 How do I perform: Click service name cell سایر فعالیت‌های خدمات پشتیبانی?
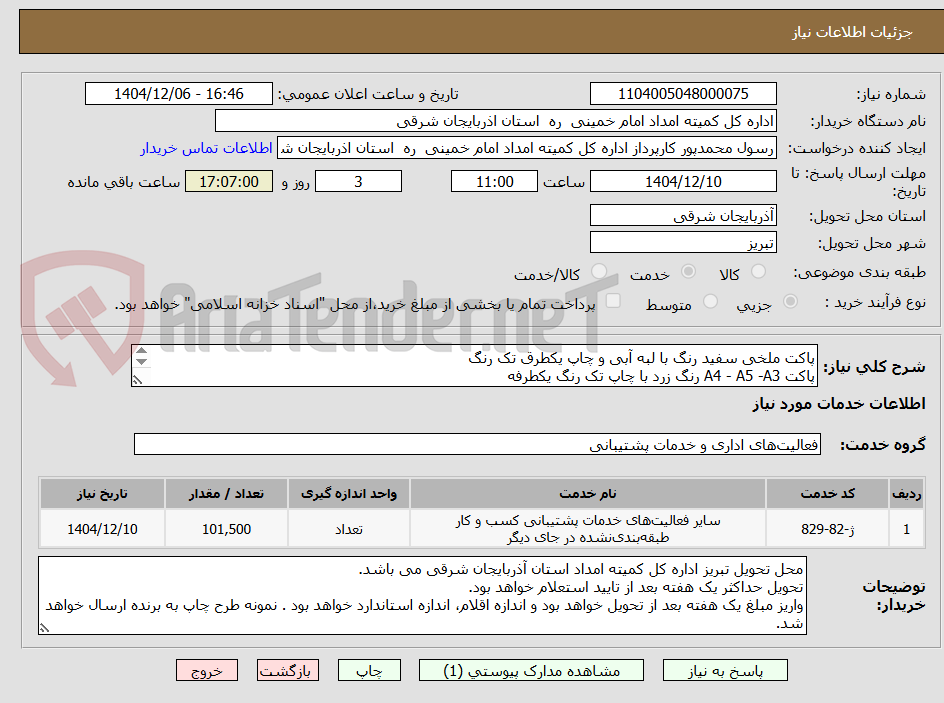(x=588, y=528)
